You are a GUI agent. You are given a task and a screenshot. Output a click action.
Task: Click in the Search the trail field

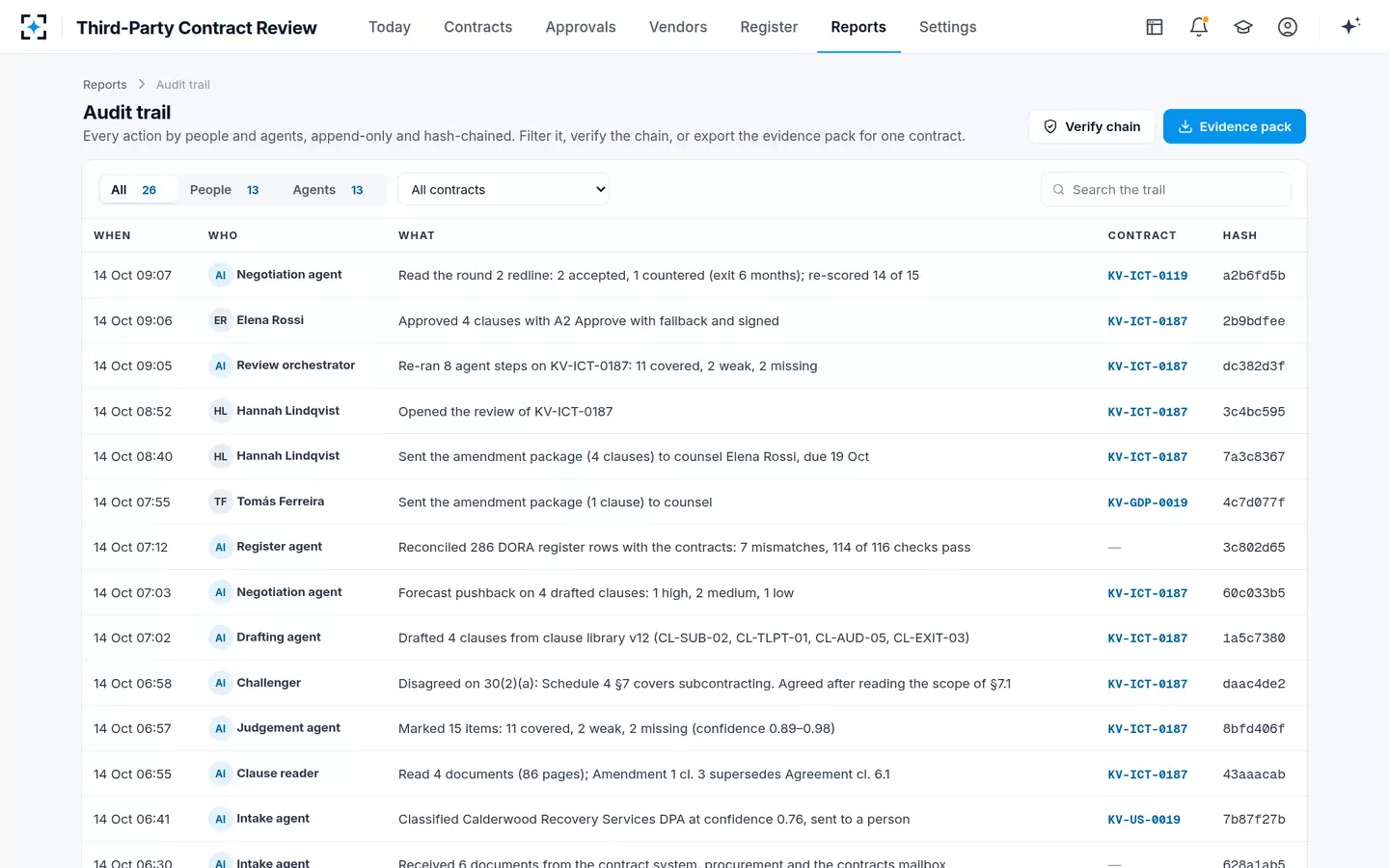coord(1166,189)
